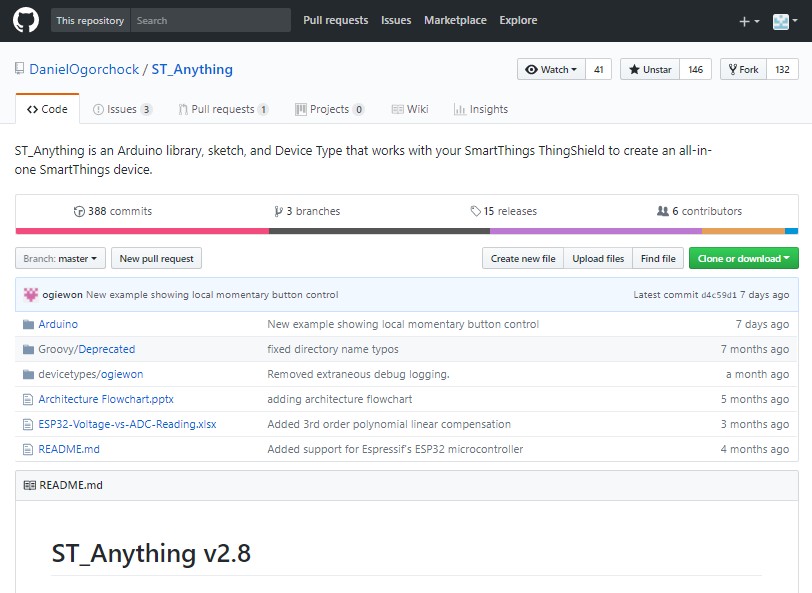Open the Wiki tab
812x593 pixels.
click(410, 109)
